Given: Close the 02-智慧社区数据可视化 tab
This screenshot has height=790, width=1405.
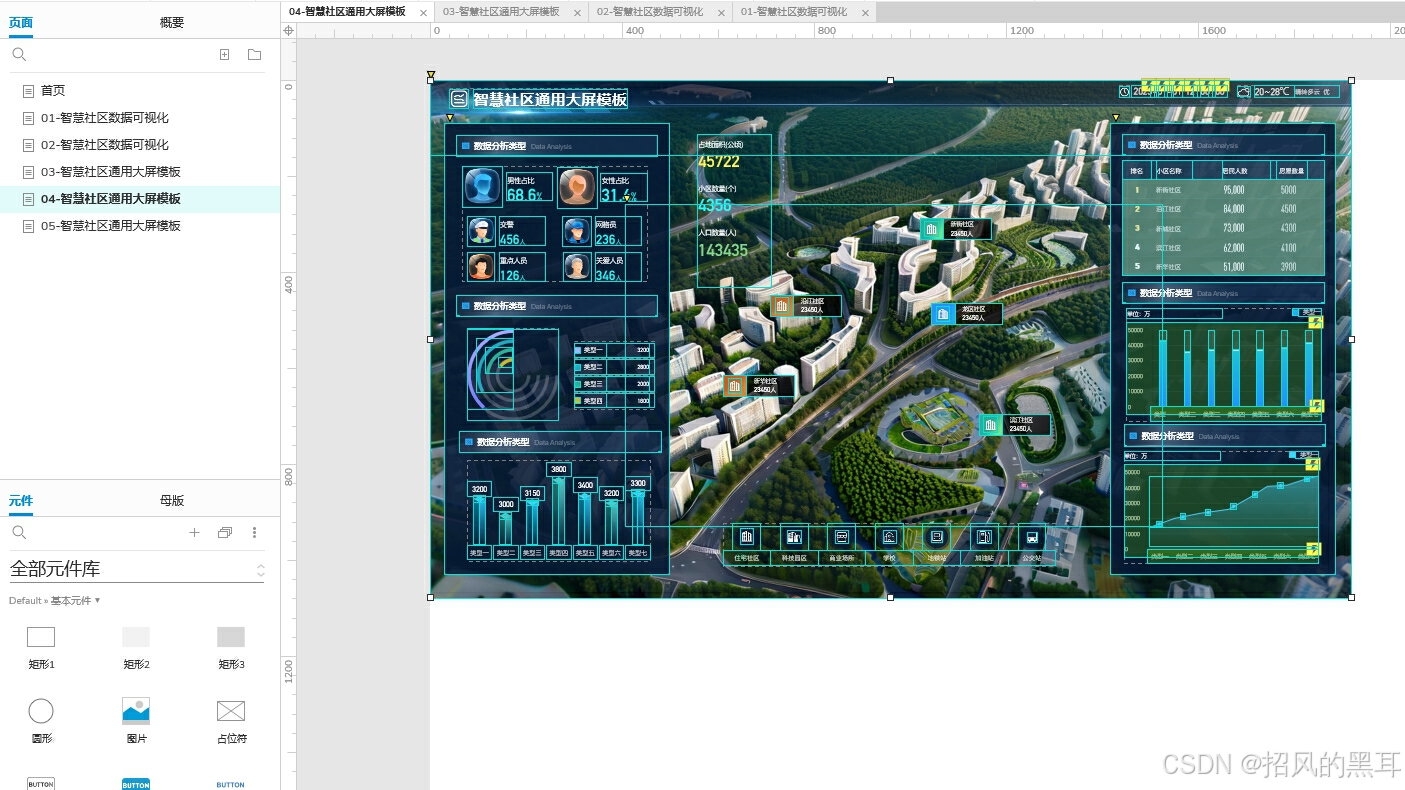Looking at the screenshot, I should (x=721, y=12).
